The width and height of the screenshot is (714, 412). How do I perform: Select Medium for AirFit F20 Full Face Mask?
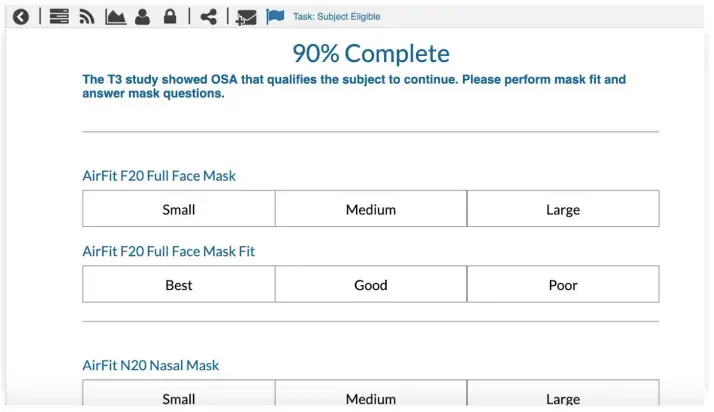371,209
